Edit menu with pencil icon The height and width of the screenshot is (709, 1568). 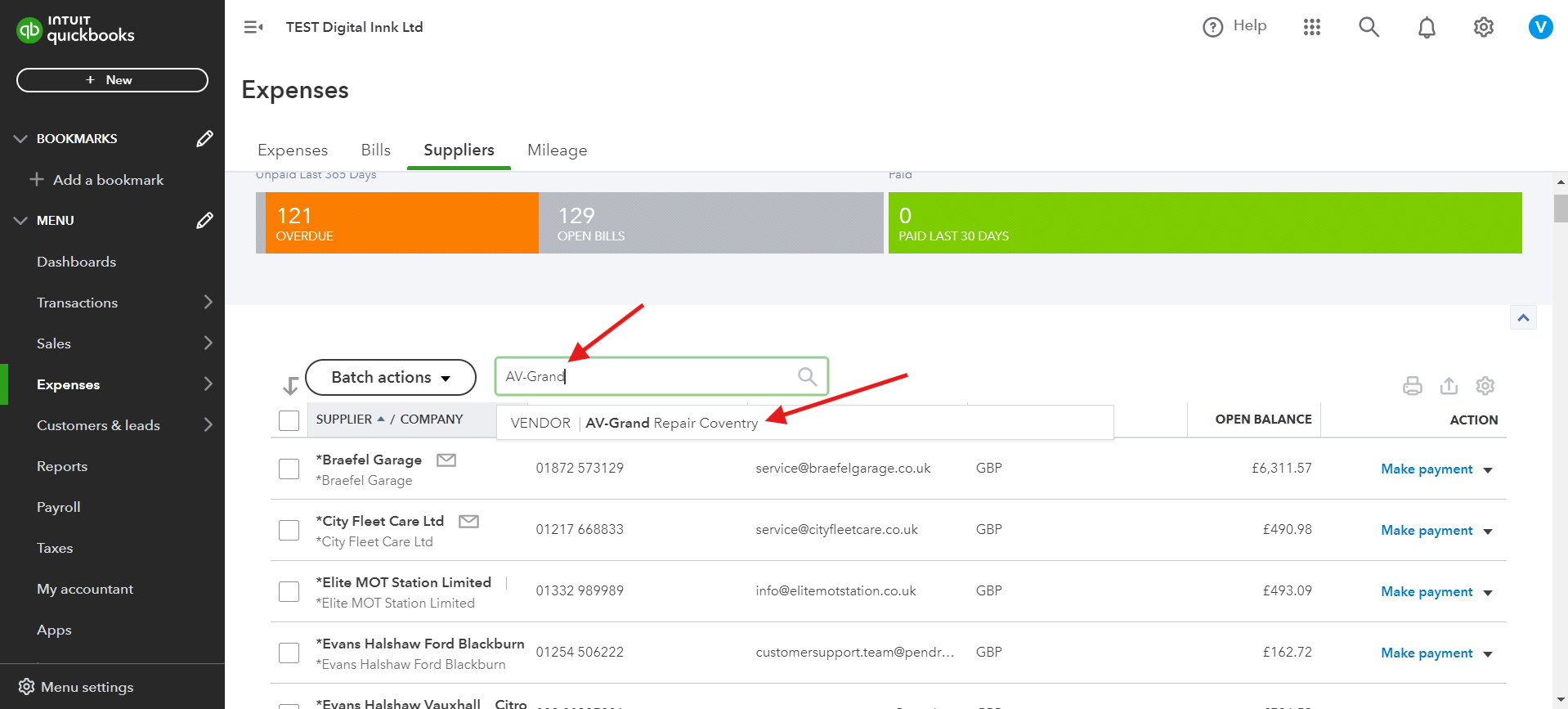click(204, 221)
